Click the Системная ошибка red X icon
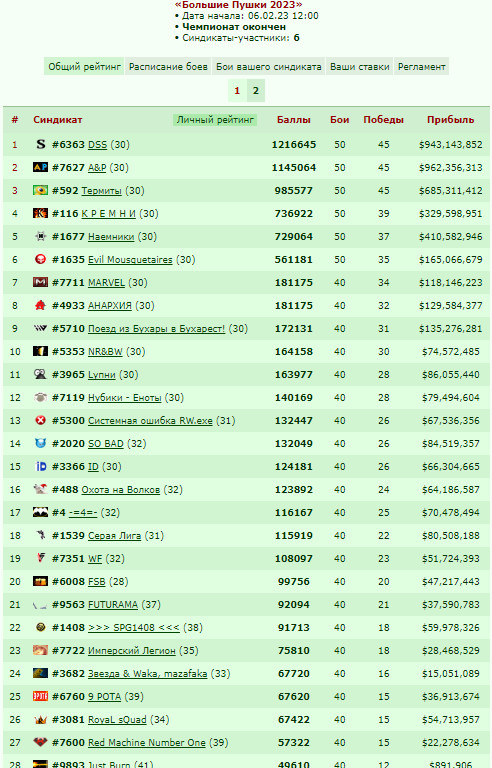 pos(41,421)
